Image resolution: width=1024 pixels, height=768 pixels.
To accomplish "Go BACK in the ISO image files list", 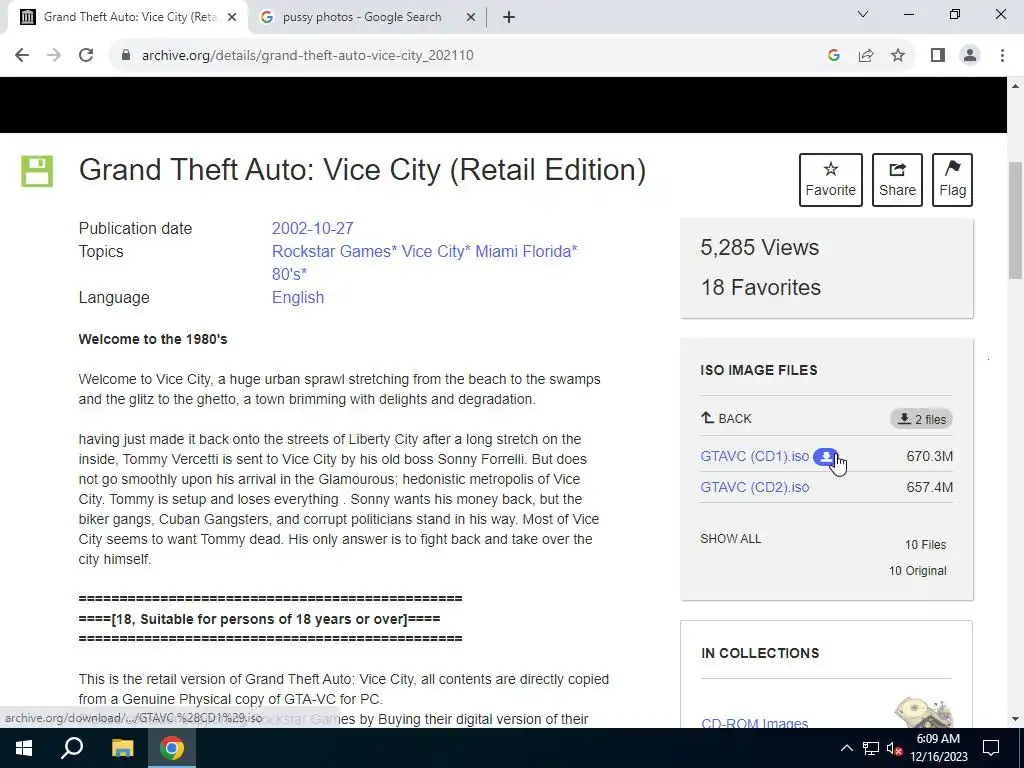I will coord(726,419).
